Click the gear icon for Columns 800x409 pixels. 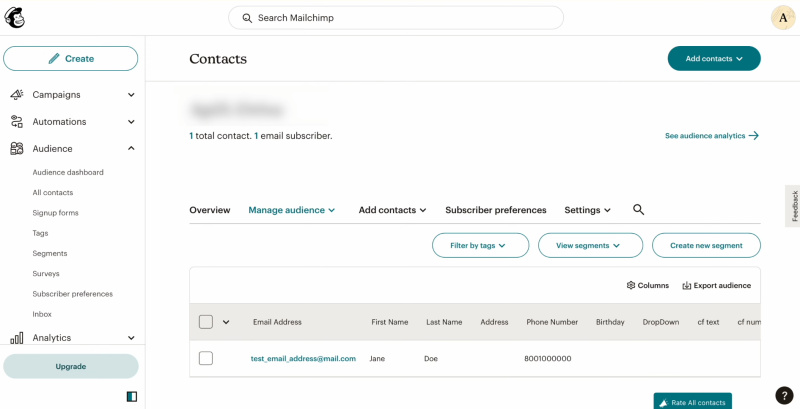631,286
